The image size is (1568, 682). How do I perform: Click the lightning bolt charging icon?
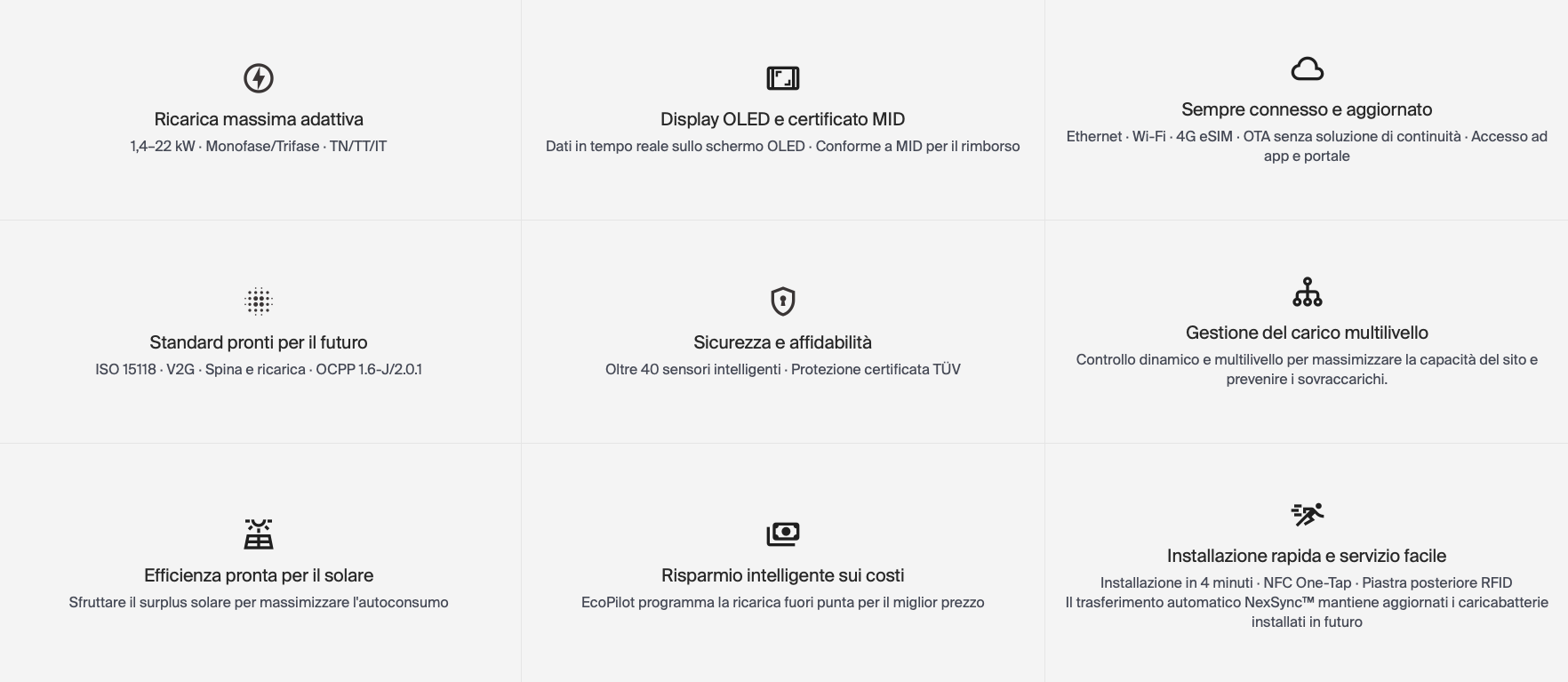pos(259,78)
